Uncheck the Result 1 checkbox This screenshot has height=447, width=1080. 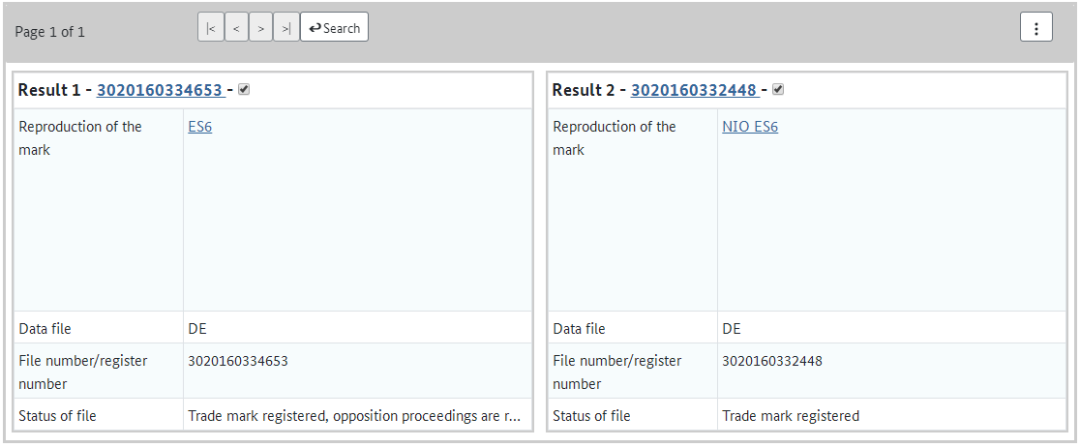244,90
